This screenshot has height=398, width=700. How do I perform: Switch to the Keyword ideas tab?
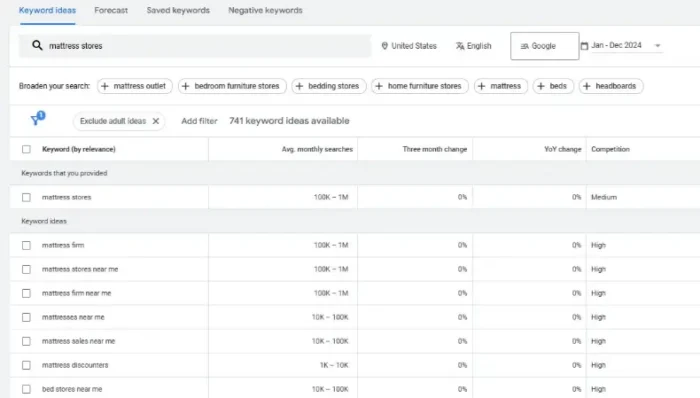point(47,10)
